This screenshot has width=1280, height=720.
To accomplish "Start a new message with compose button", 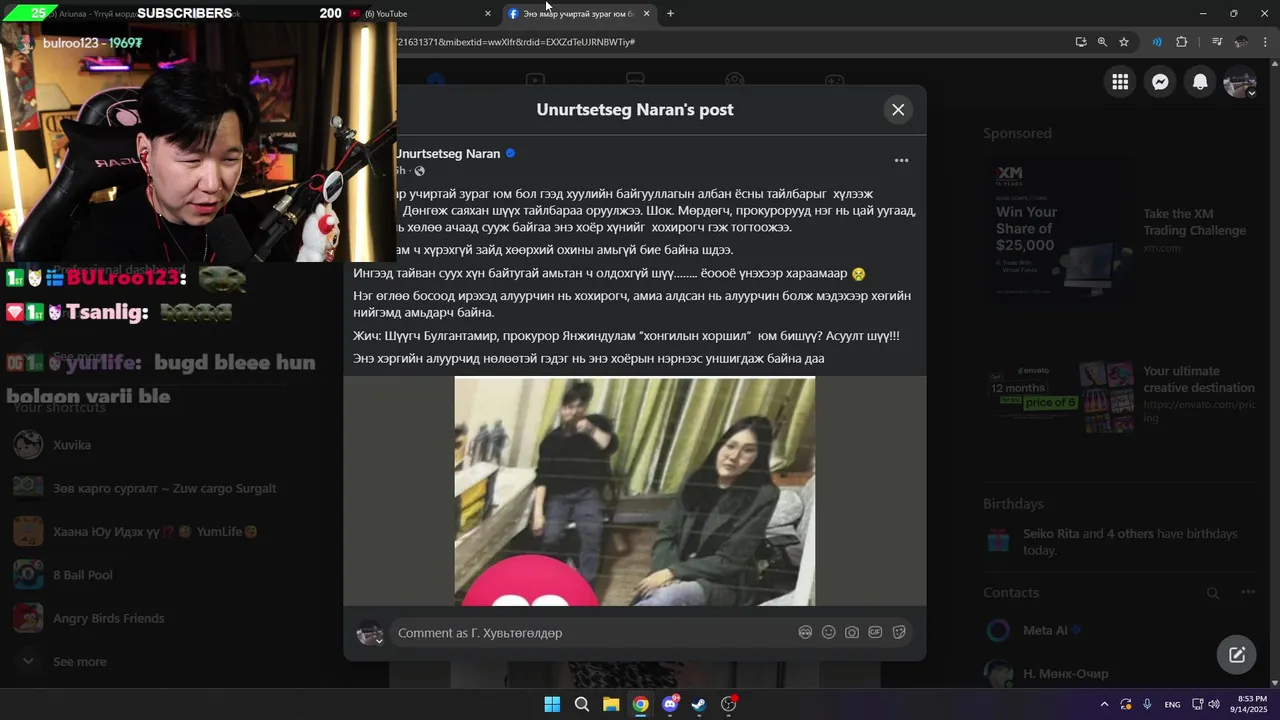I will coord(1237,655).
